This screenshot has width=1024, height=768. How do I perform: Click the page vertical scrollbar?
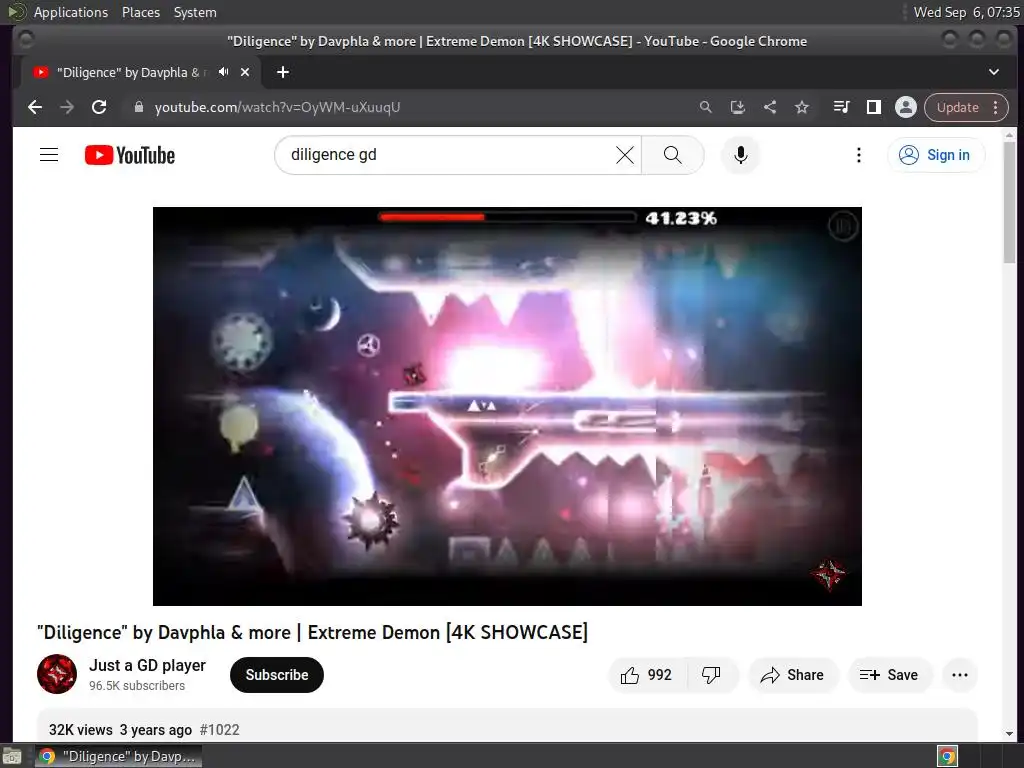click(x=1010, y=201)
